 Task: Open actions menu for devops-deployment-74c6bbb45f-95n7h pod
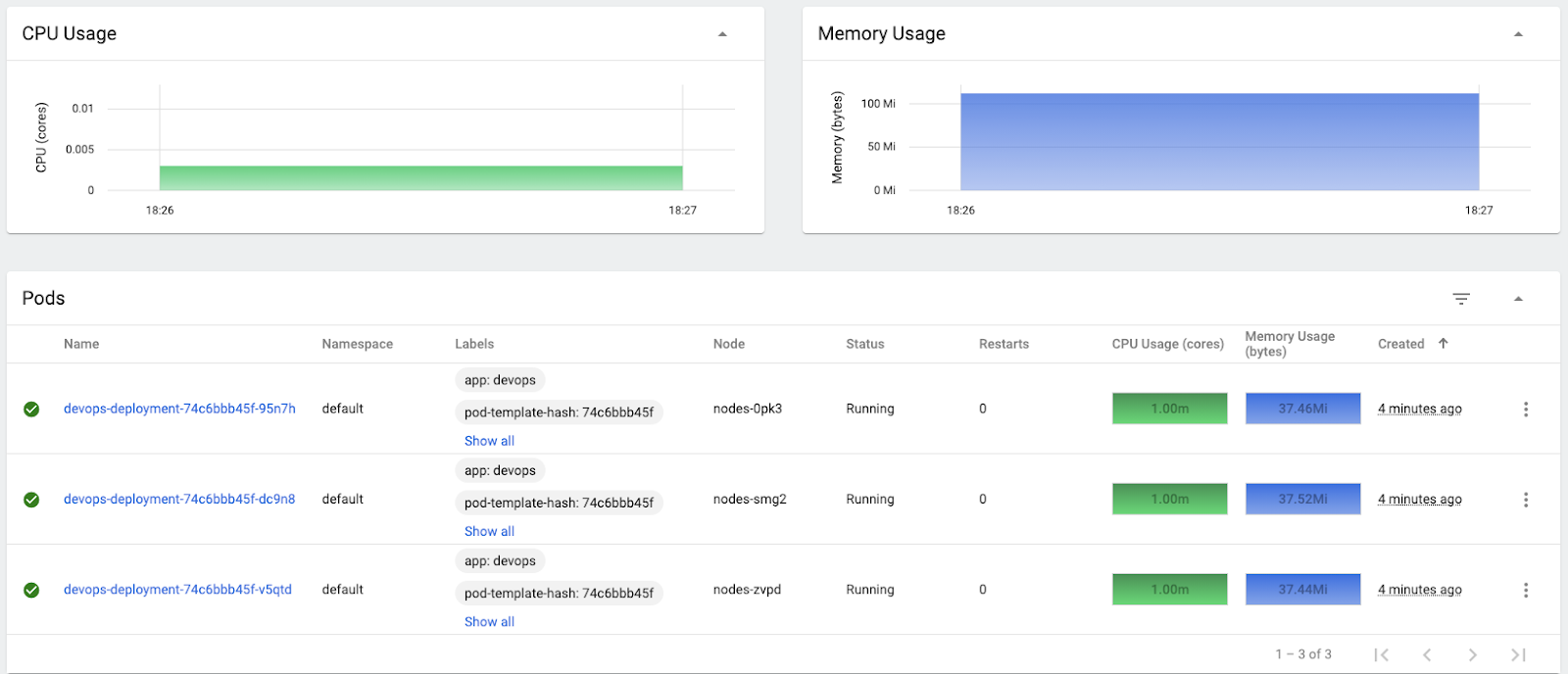(x=1525, y=409)
